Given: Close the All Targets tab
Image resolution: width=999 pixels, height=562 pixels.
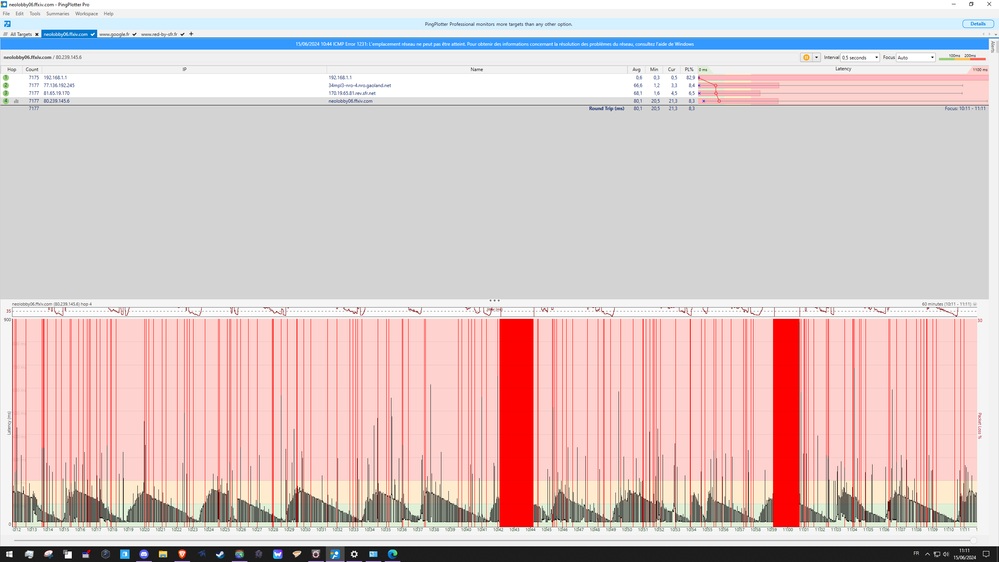Looking at the screenshot, I should pyautogui.click(x=37, y=34).
